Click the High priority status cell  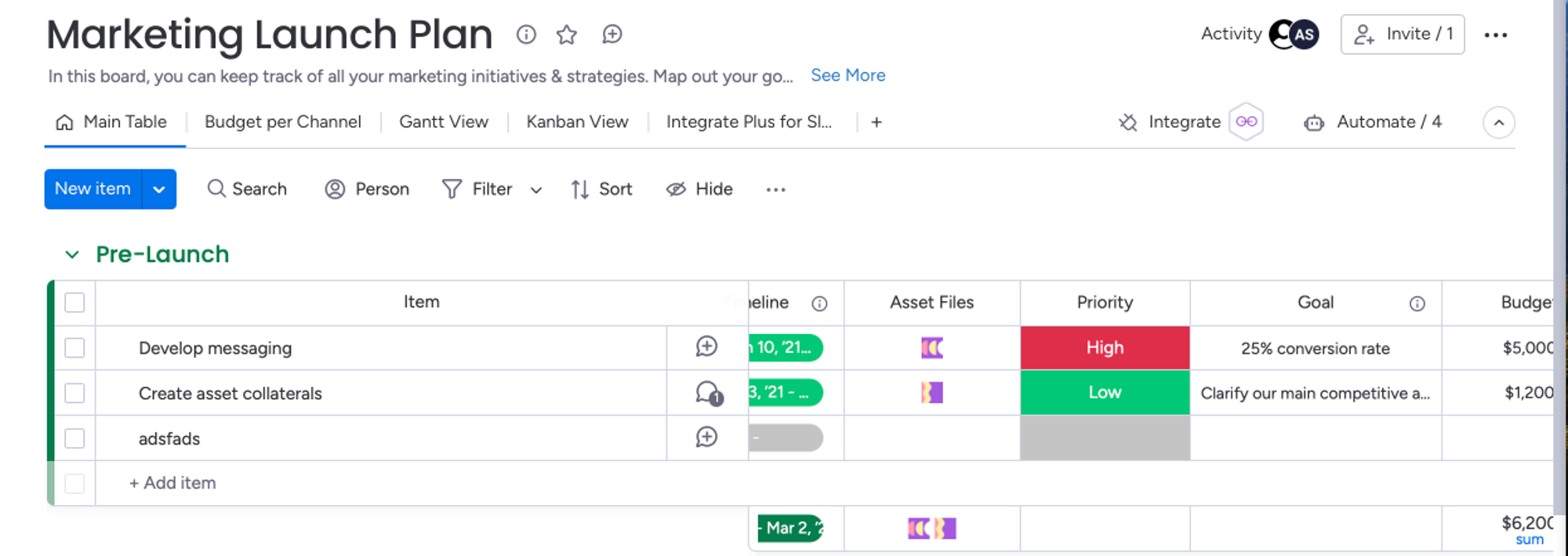1105,347
